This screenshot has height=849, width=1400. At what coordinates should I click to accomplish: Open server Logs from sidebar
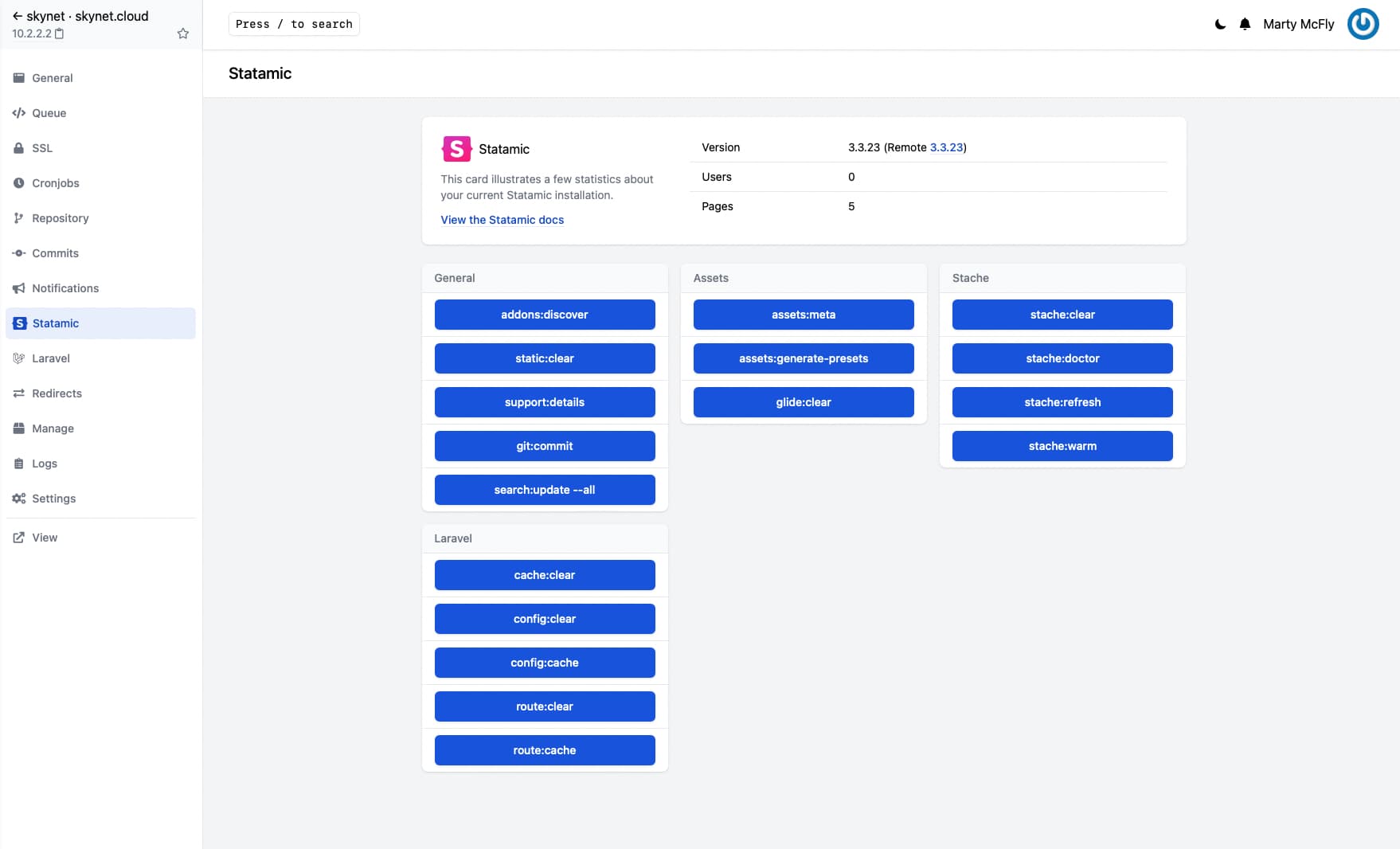tap(45, 464)
